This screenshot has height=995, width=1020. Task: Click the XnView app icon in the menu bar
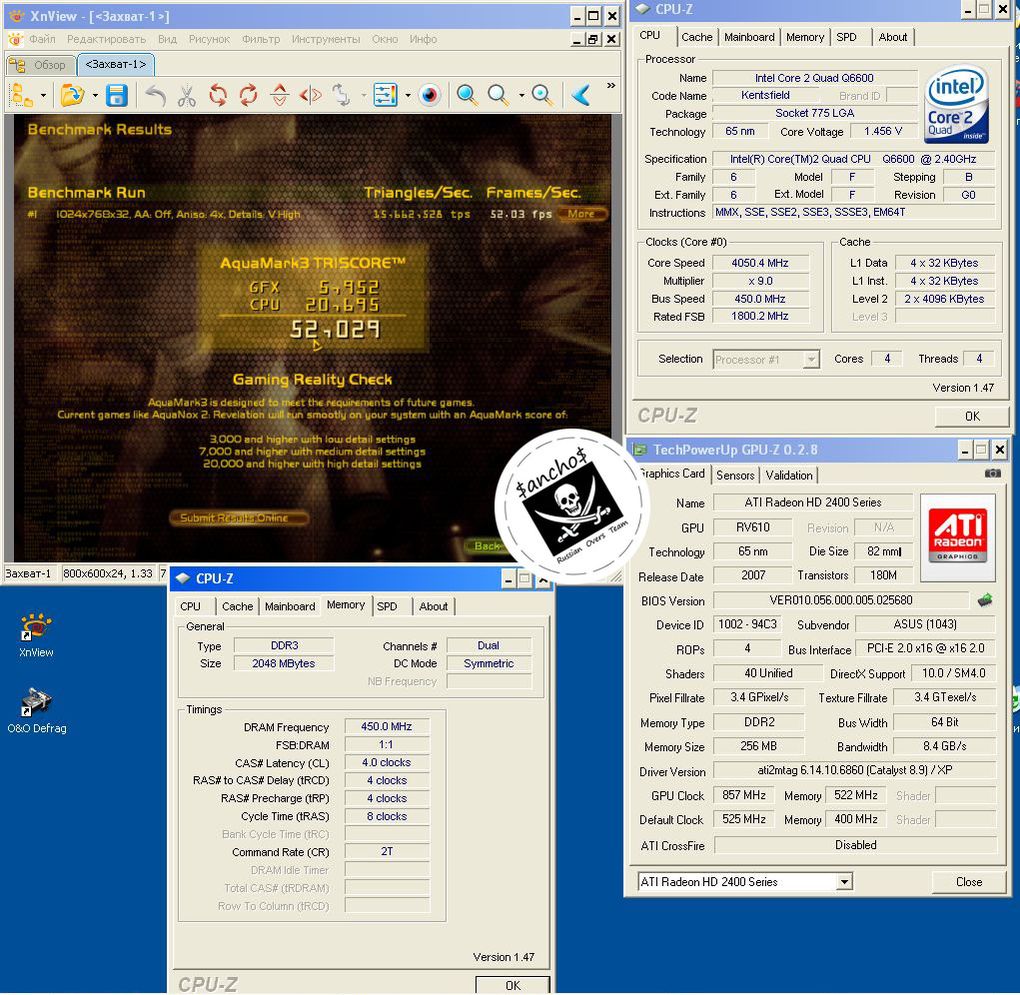click(16, 39)
